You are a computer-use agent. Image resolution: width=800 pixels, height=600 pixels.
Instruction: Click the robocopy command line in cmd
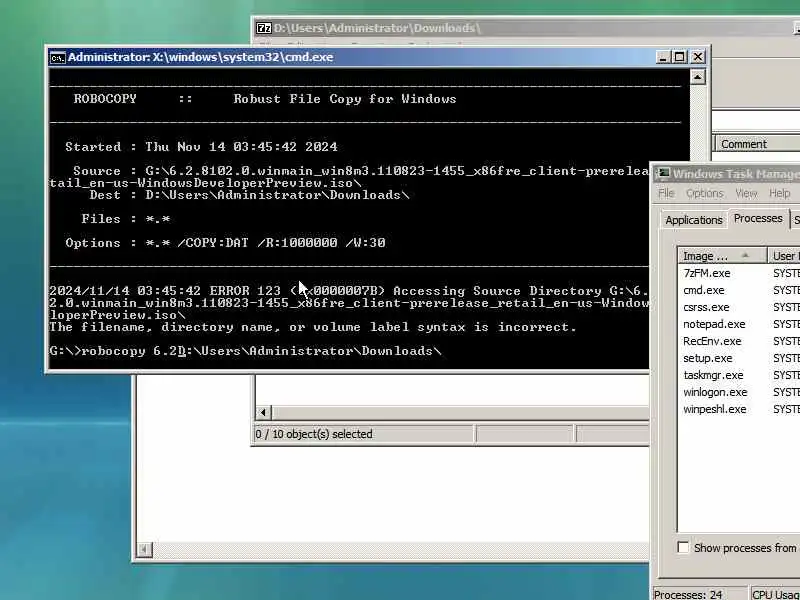coord(246,351)
